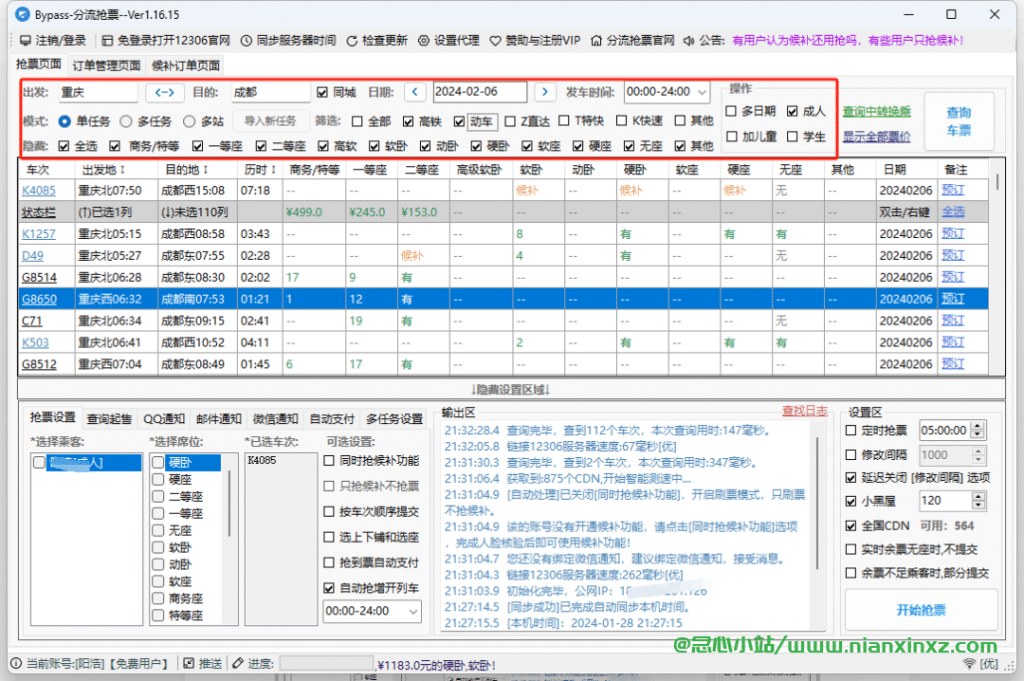The image size is (1024, 681).
Task: Click the 显示全部票价 link
Action: pos(876,136)
